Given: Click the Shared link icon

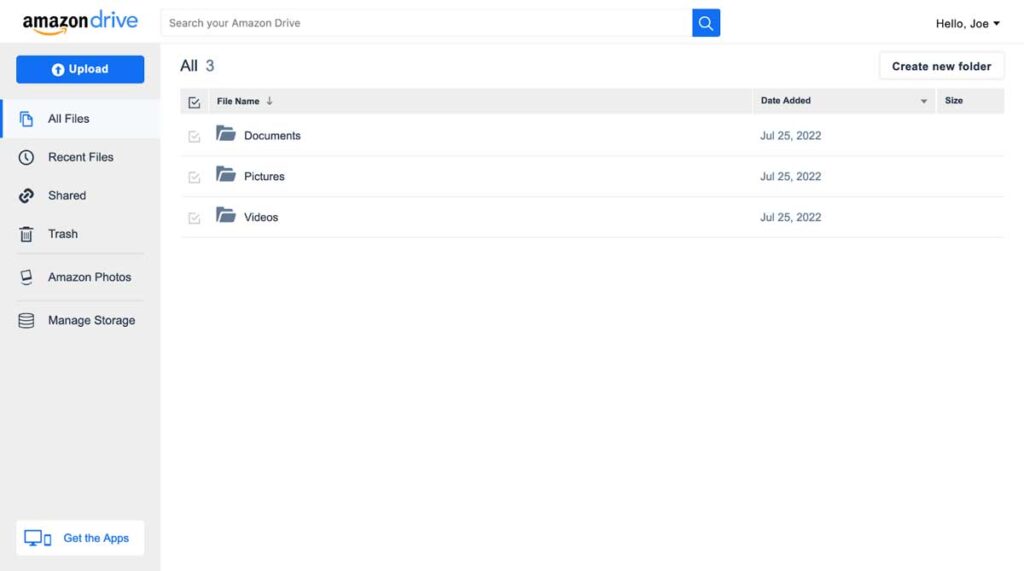Looking at the screenshot, I should 26,195.
